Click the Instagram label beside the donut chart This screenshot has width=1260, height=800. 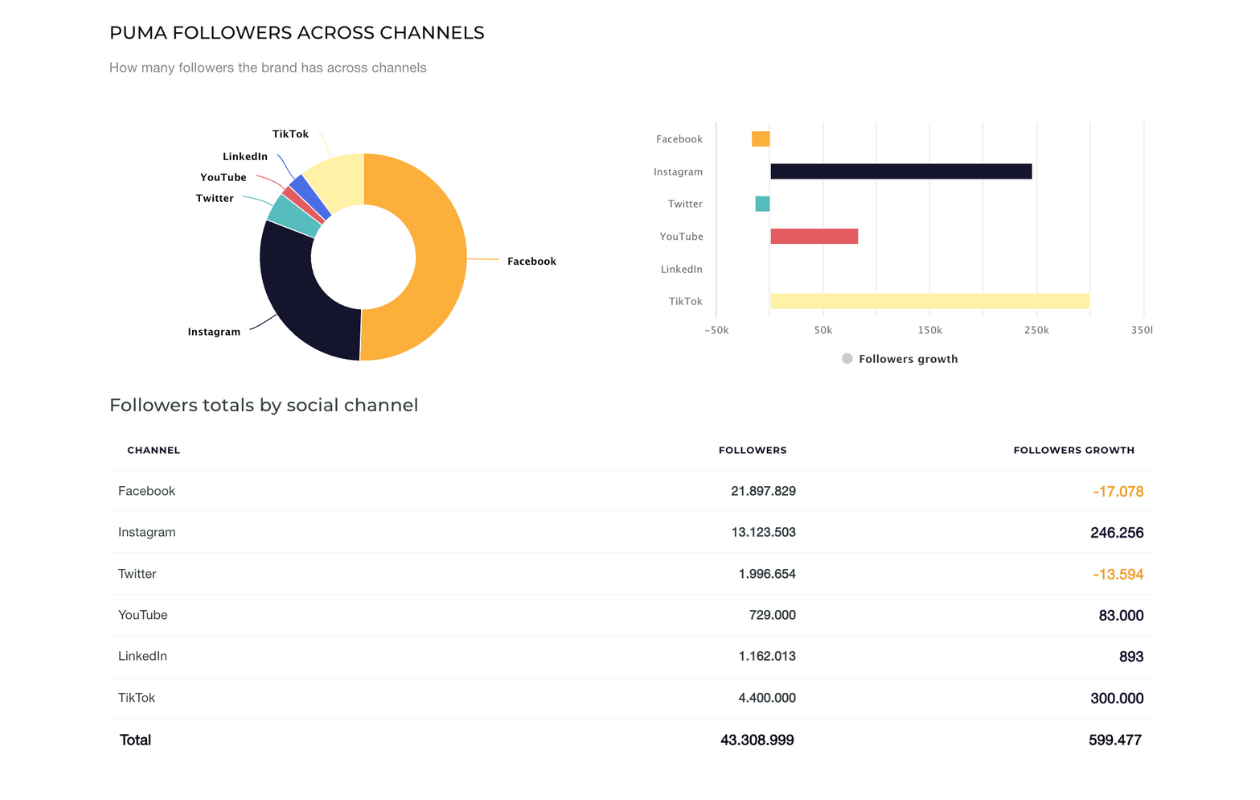point(214,332)
